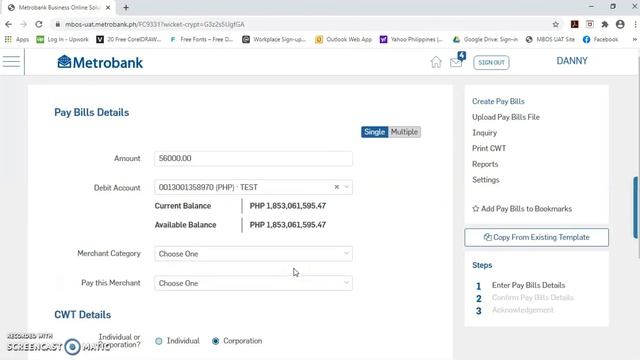Open the hamburger navigation menu

click(11, 62)
